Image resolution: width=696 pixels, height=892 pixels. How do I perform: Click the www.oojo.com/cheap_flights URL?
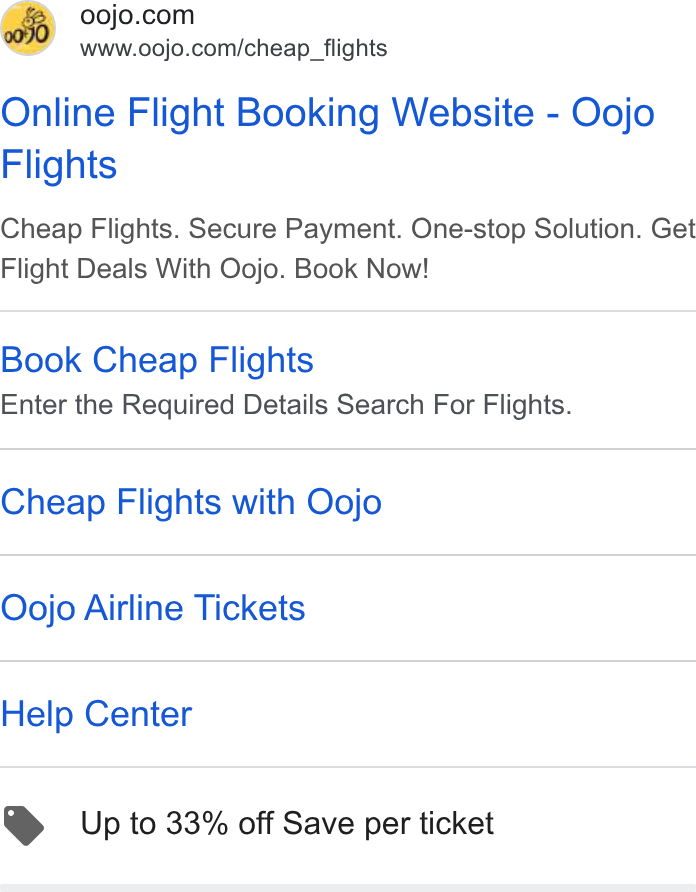[x=233, y=48]
